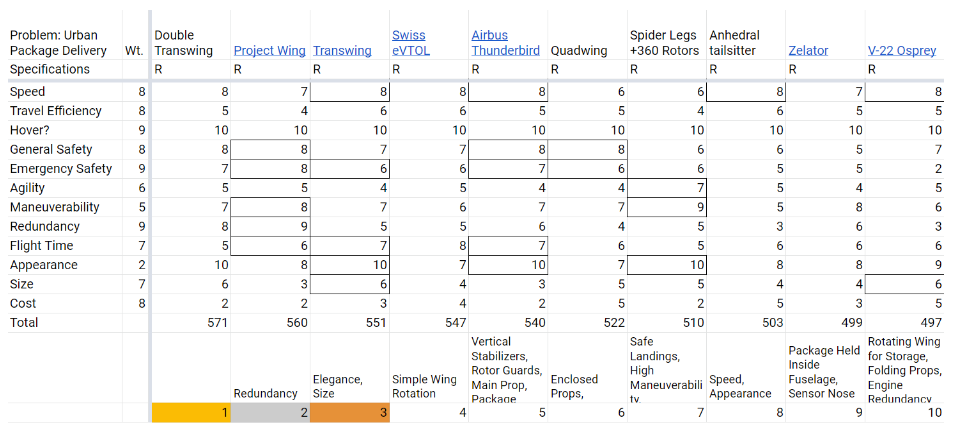Select the gold rank 1 cell
The image size is (955, 427).
pyautogui.click(x=191, y=412)
